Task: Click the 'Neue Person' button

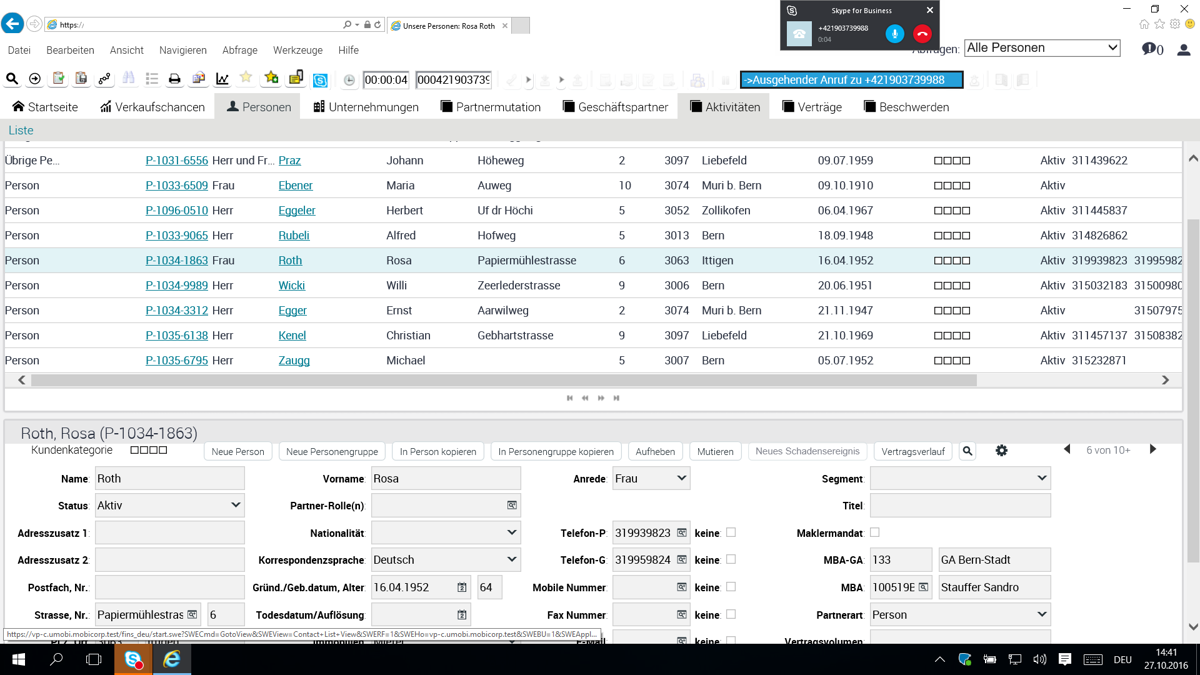Action: pos(237,452)
